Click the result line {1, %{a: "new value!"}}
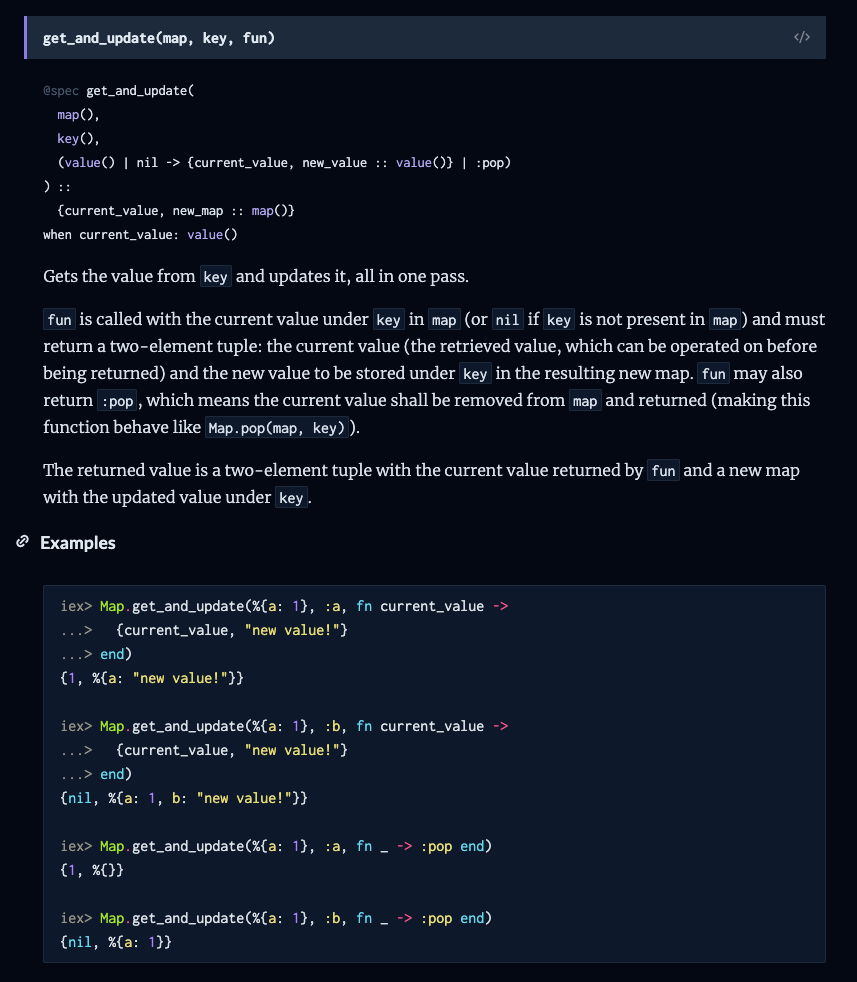The height and width of the screenshot is (982, 857). coord(152,678)
